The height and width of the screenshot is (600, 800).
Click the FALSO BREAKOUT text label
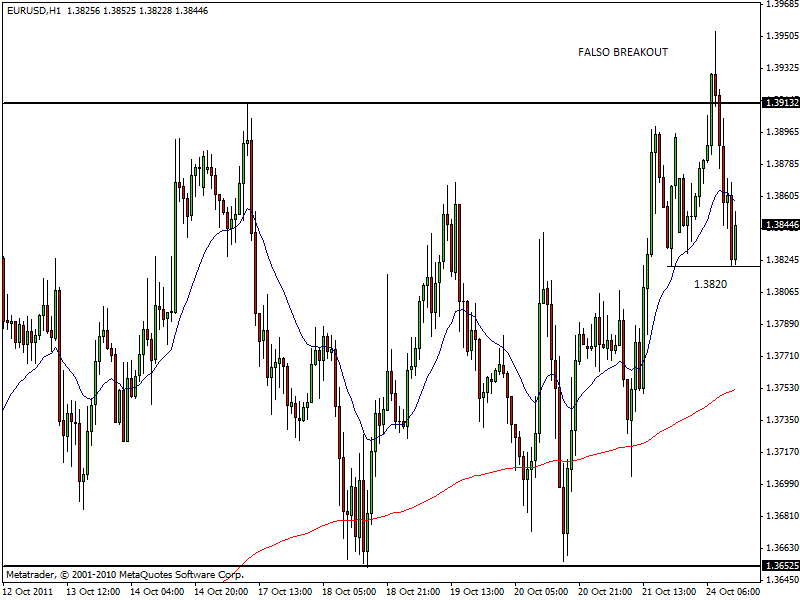[x=622, y=52]
